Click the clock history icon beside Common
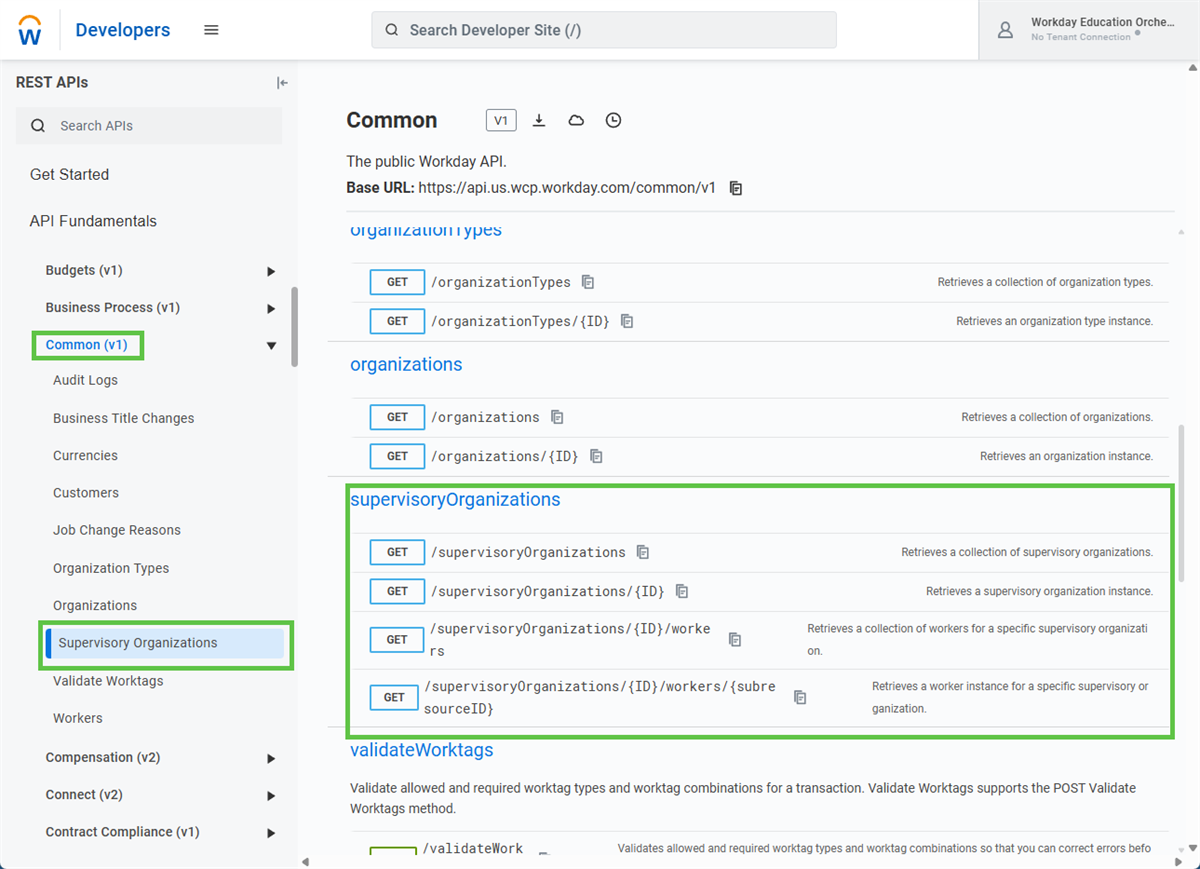1200x869 pixels. coord(613,120)
